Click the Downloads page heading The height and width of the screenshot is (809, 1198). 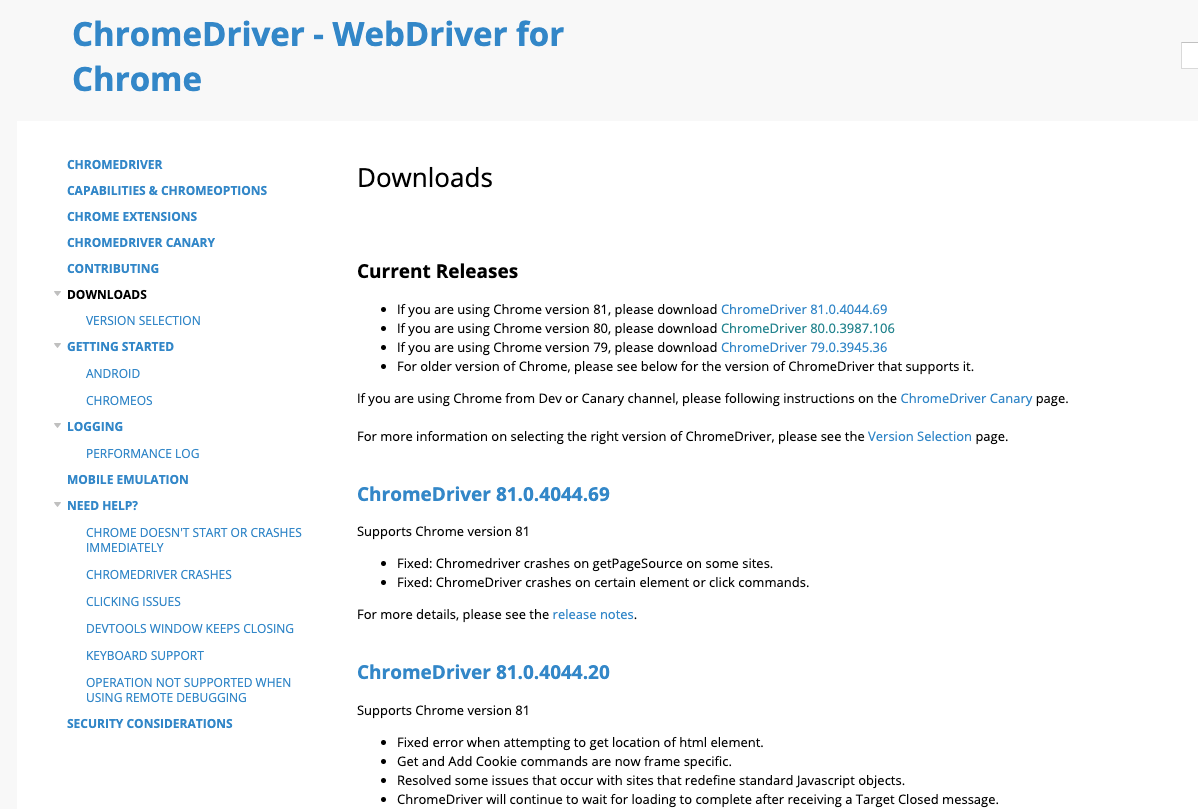click(x=425, y=178)
